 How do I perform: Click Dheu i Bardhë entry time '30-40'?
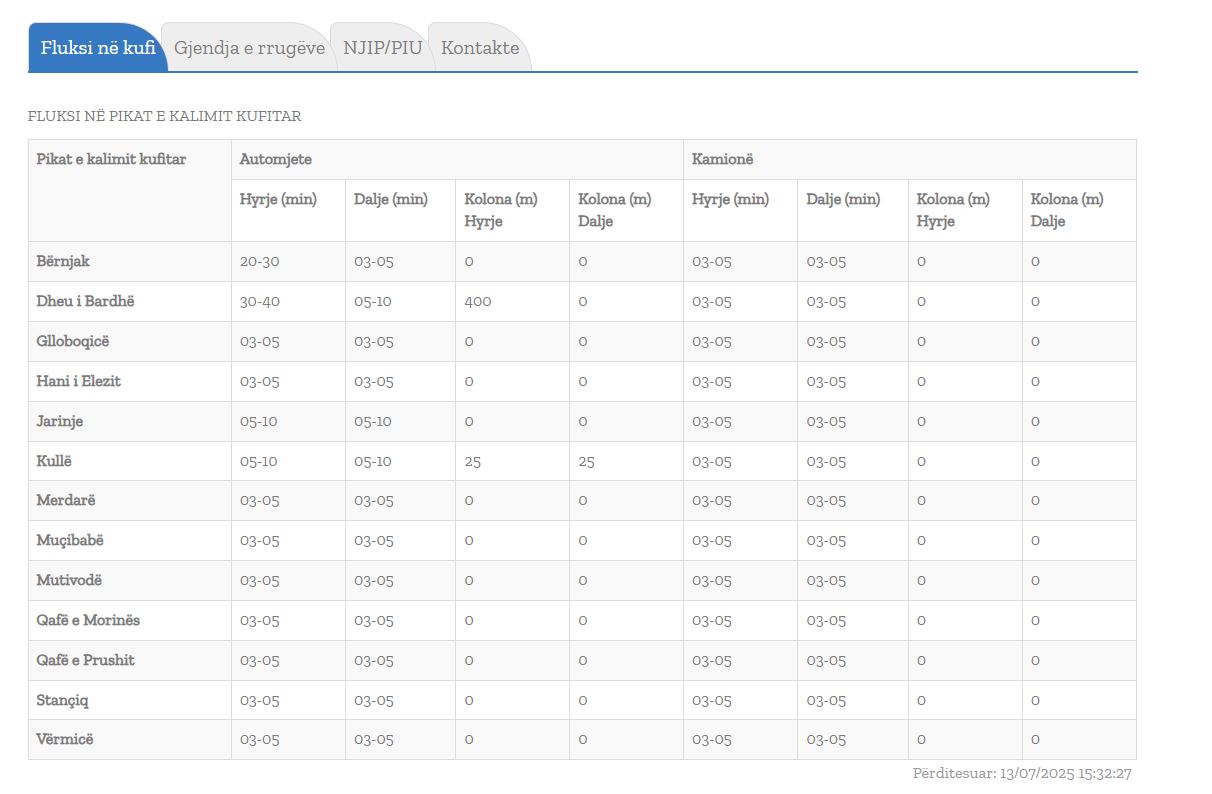[x=260, y=301]
